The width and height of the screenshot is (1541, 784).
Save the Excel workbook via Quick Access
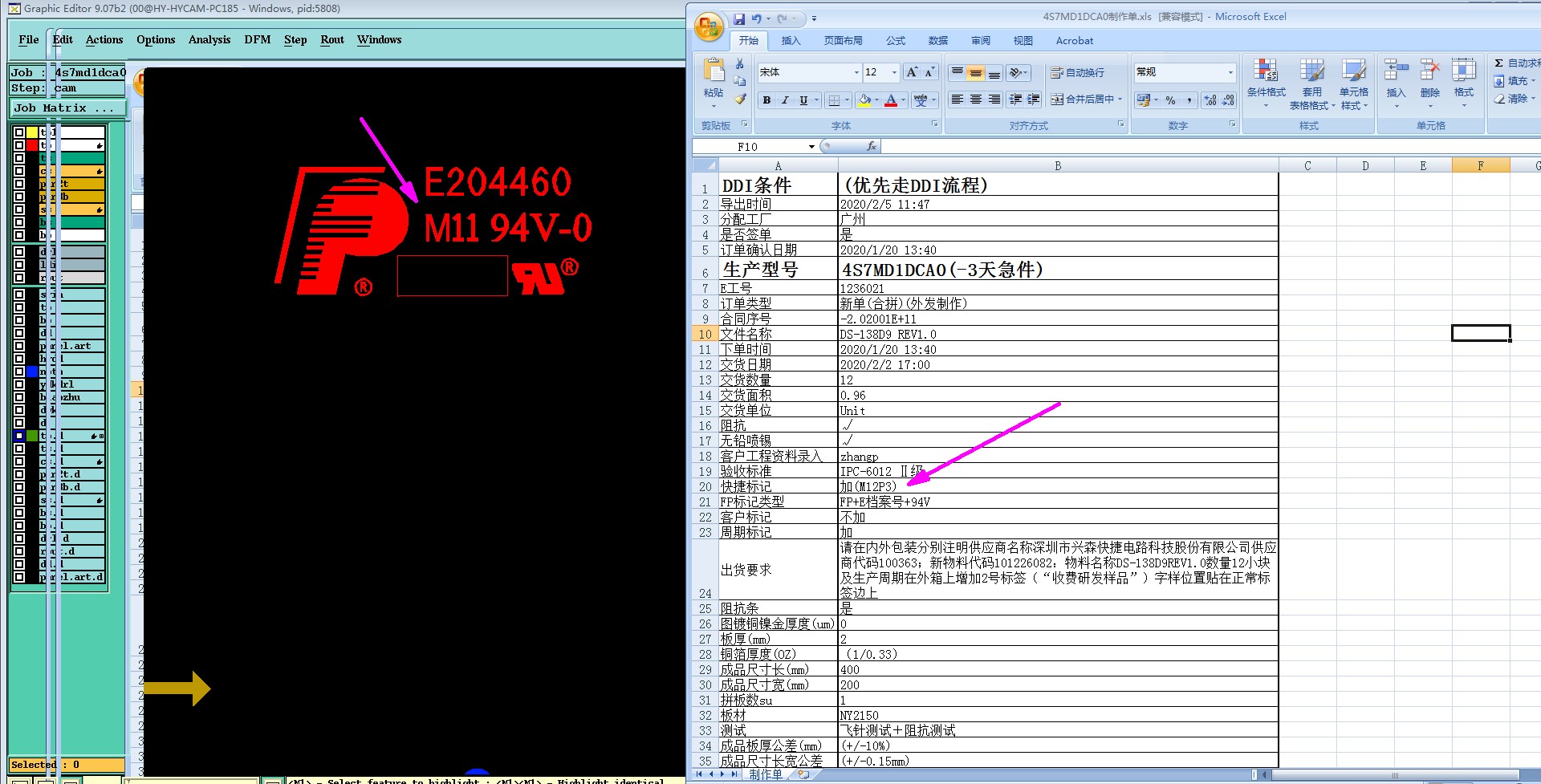pyautogui.click(x=739, y=18)
